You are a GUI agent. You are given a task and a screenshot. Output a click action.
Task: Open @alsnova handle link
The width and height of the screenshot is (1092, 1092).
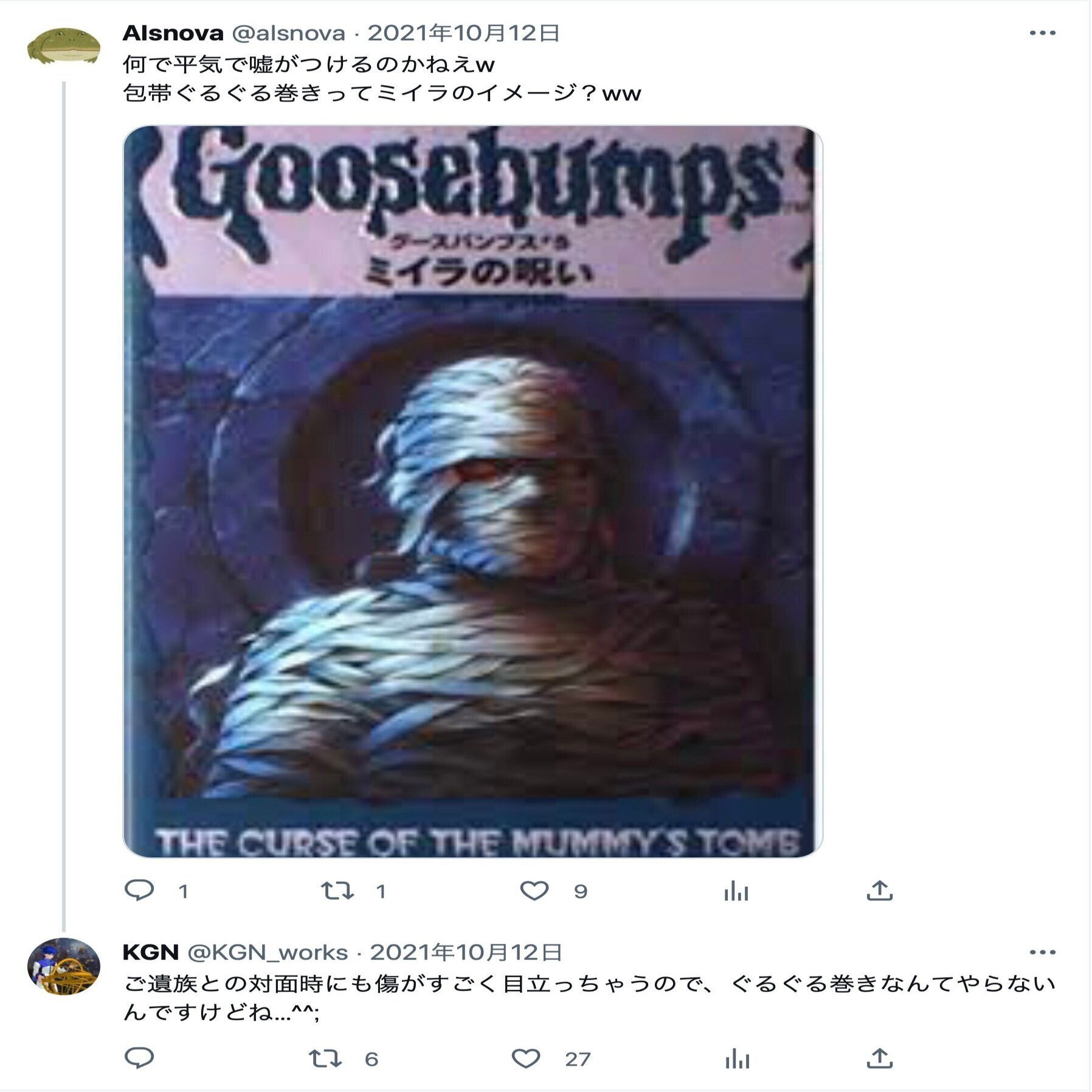pyautogui.click(x=288, y=33)
